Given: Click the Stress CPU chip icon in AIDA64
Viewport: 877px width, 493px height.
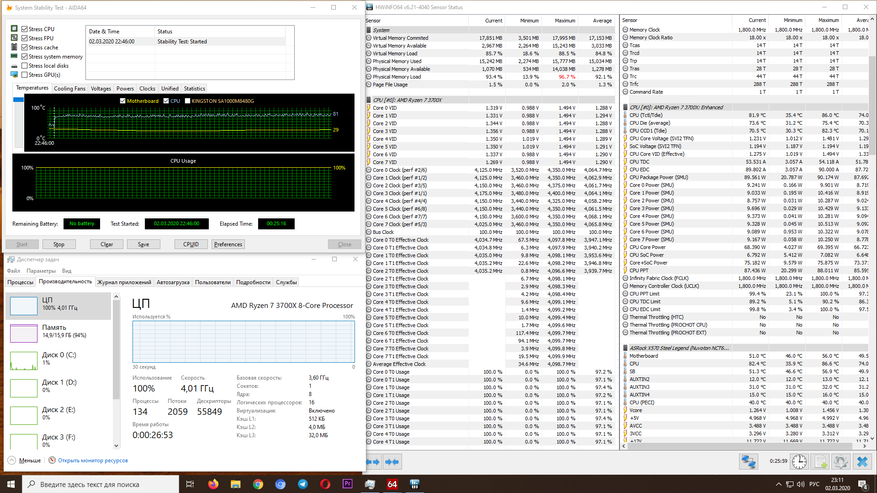Looking at the screenshot, I should pos(15,29).
